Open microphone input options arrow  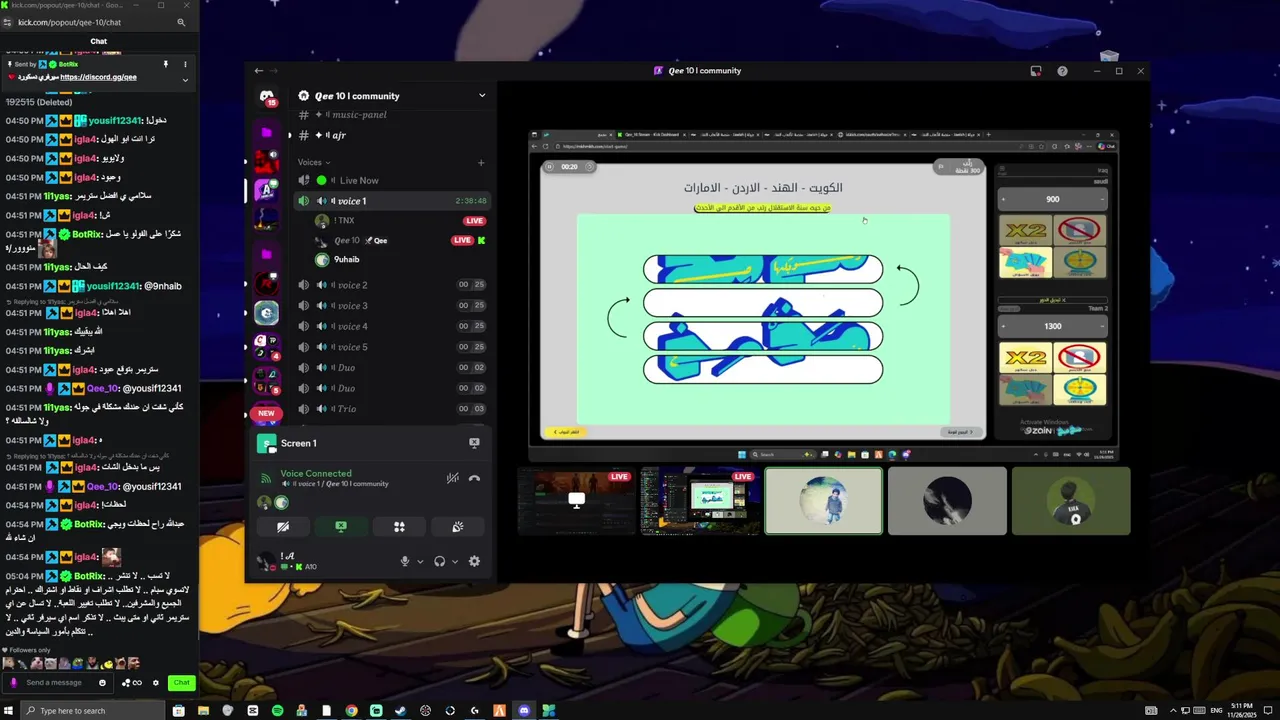point(420,562)
